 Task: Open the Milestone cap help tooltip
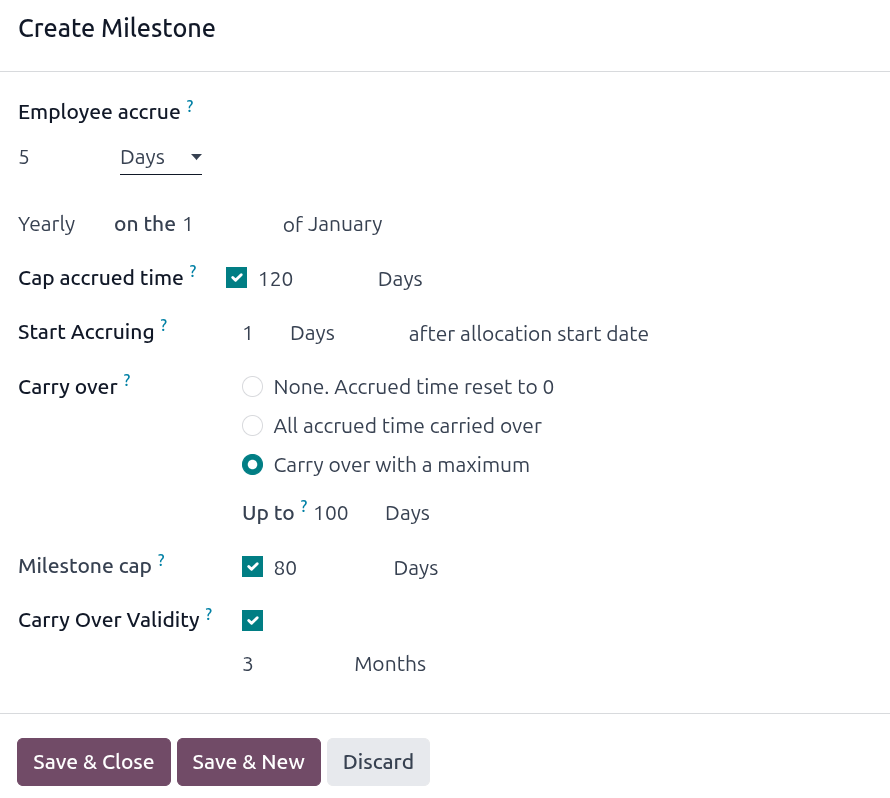click(160, 557)
